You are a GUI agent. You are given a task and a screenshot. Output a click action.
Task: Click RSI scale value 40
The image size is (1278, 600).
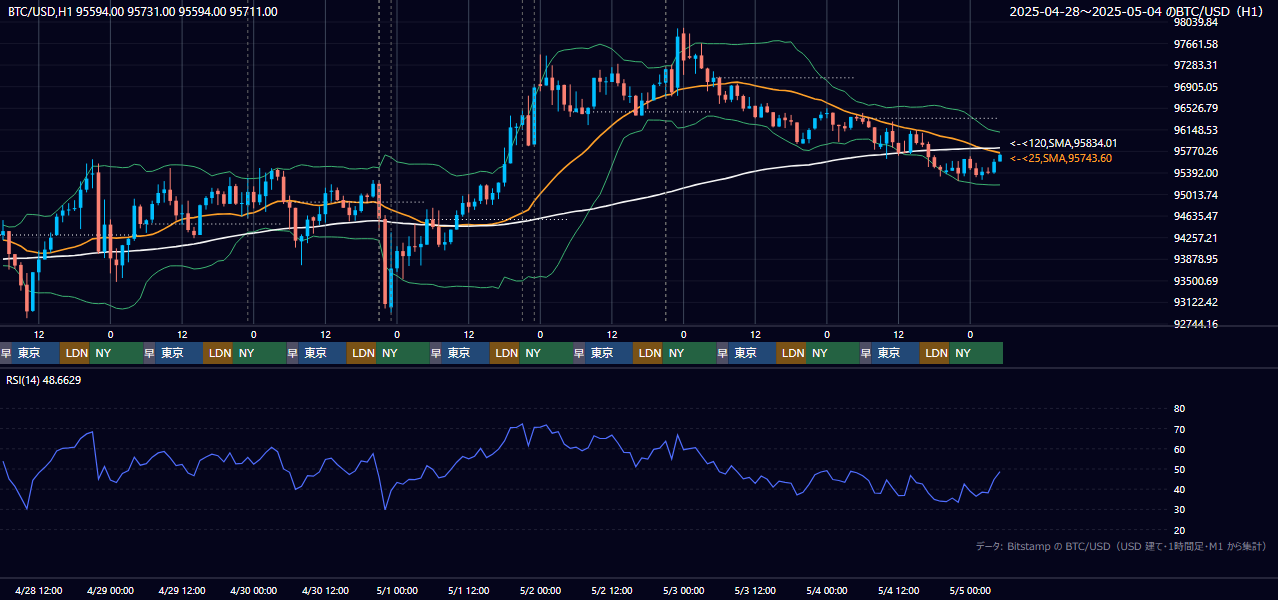[x=1179, y=489]
